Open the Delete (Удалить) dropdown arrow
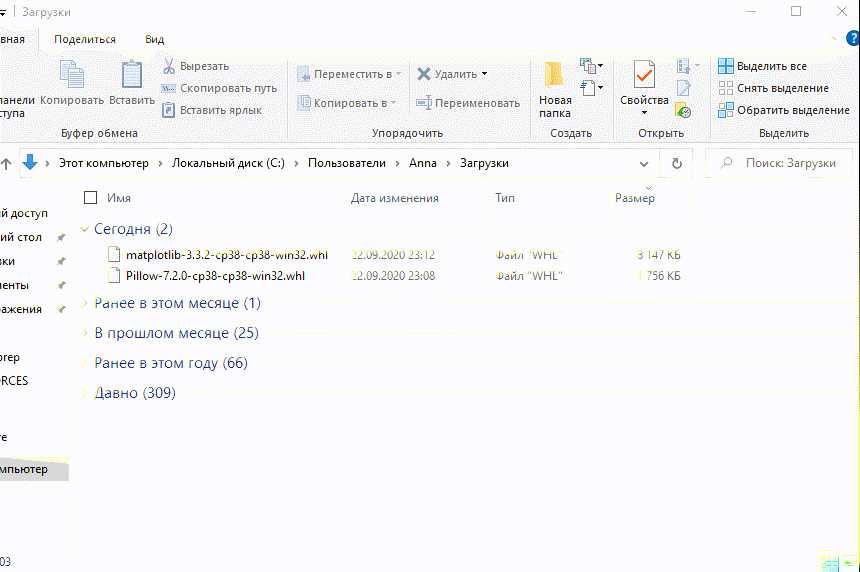860x572 pixels. pos(484,74)
